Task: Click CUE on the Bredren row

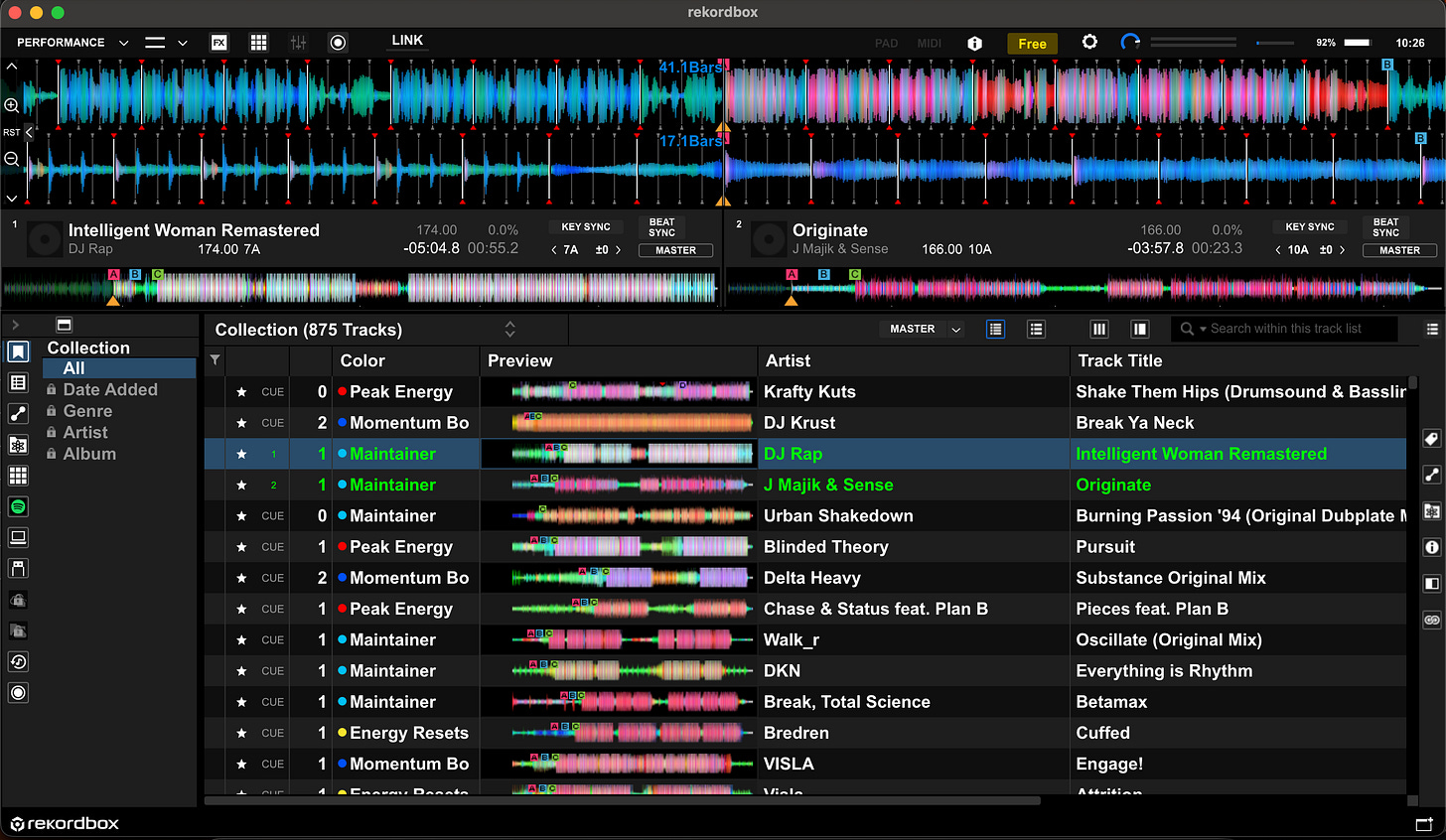Action: tap(272, 733)
